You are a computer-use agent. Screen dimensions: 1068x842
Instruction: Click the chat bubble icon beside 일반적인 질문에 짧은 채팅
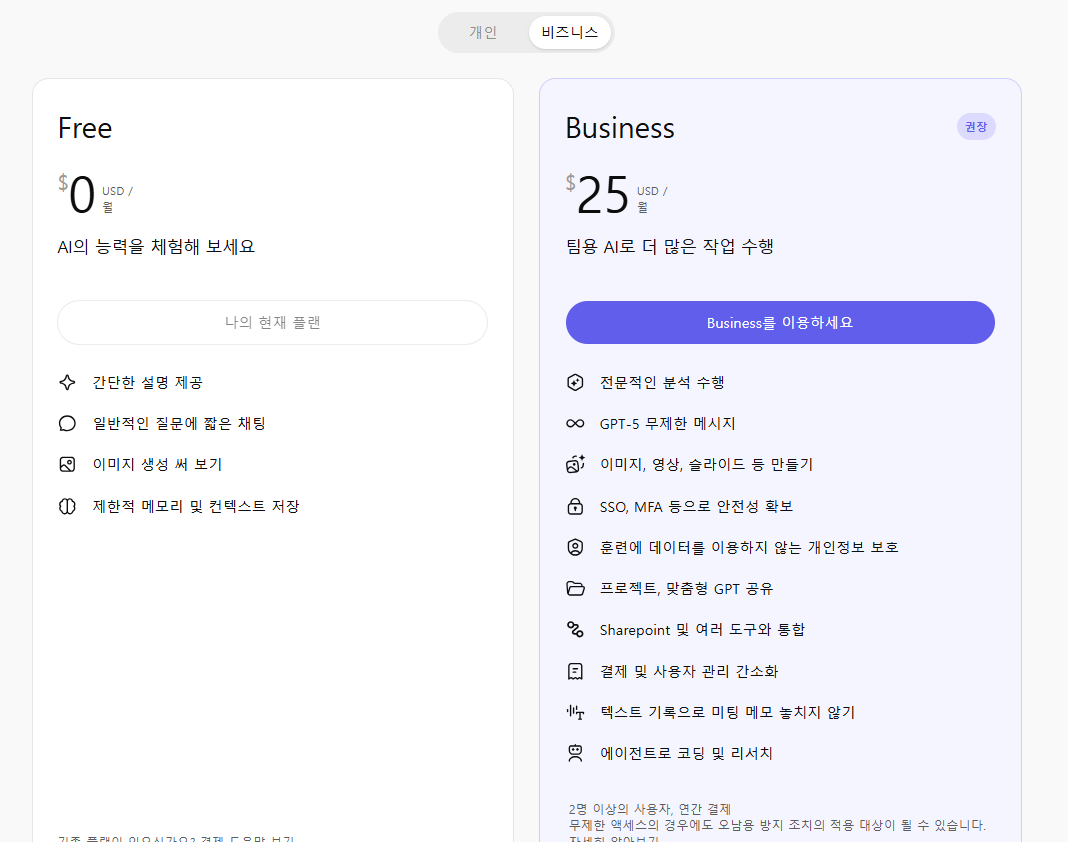coord(67,424)
